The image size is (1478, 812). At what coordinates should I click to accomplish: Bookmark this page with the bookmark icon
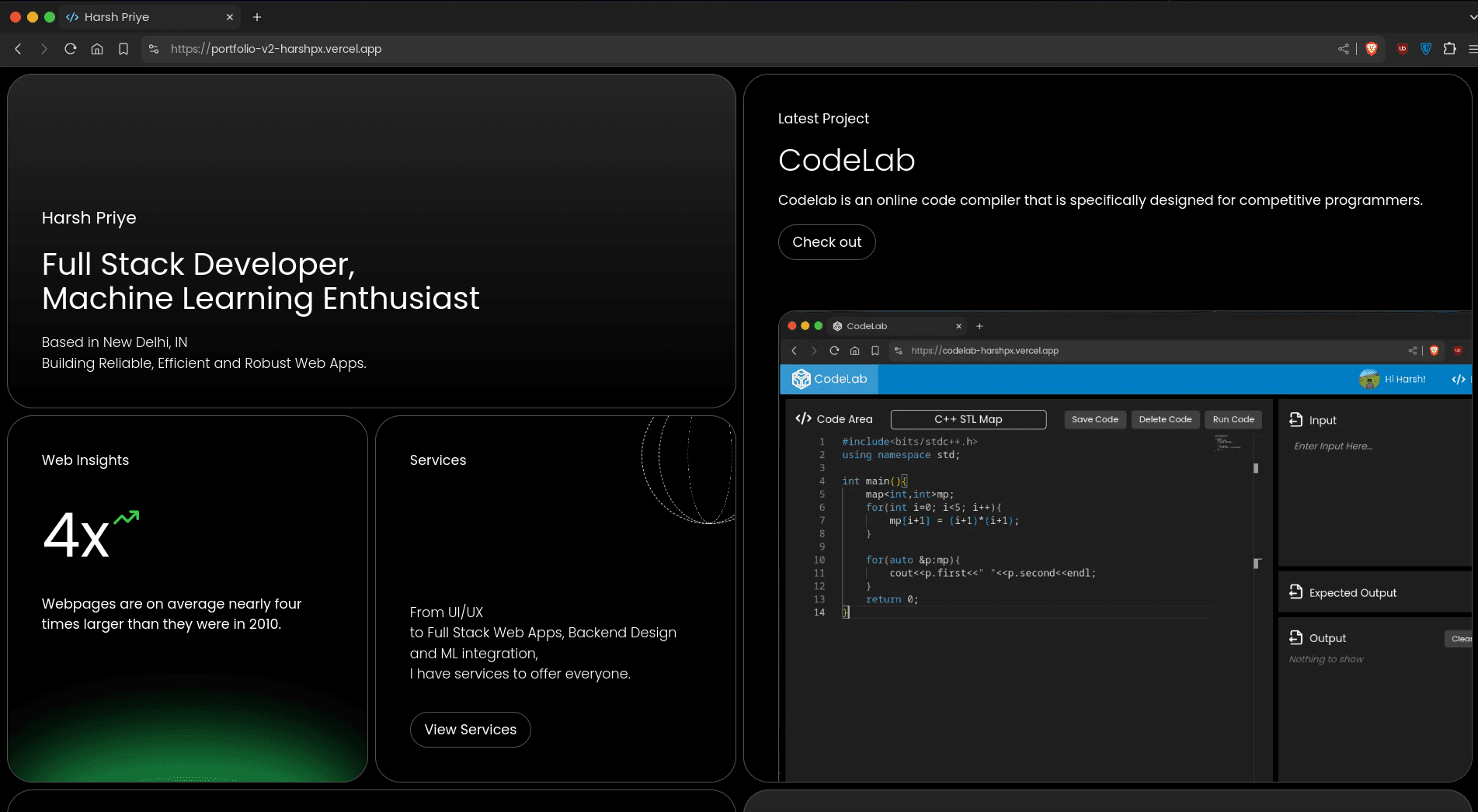tap(123, 49)
